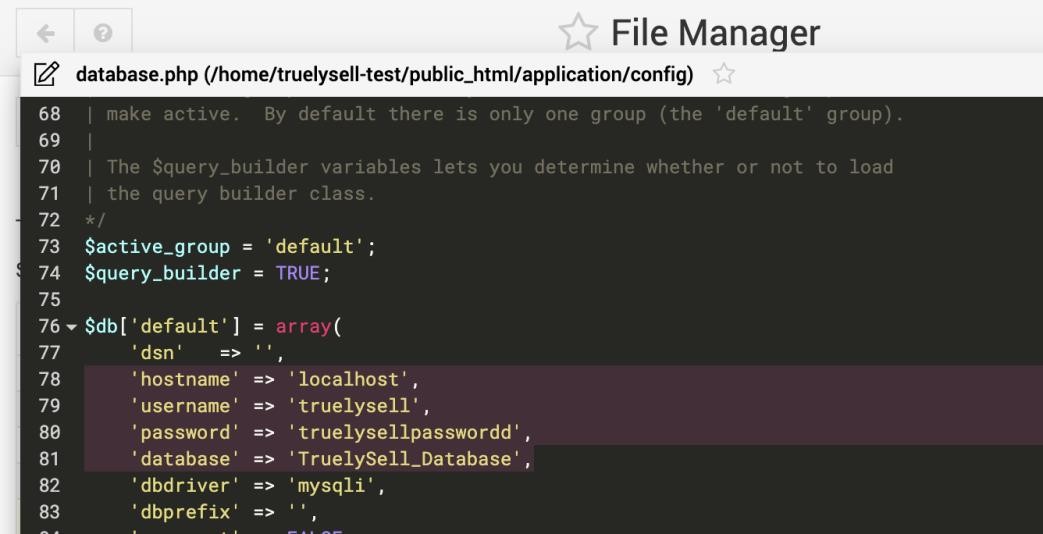The height and width of the screenshot is (534, 1043).
Task: Click on 'TruelySell_Database' database value
Action: click(x=414, y=458)
